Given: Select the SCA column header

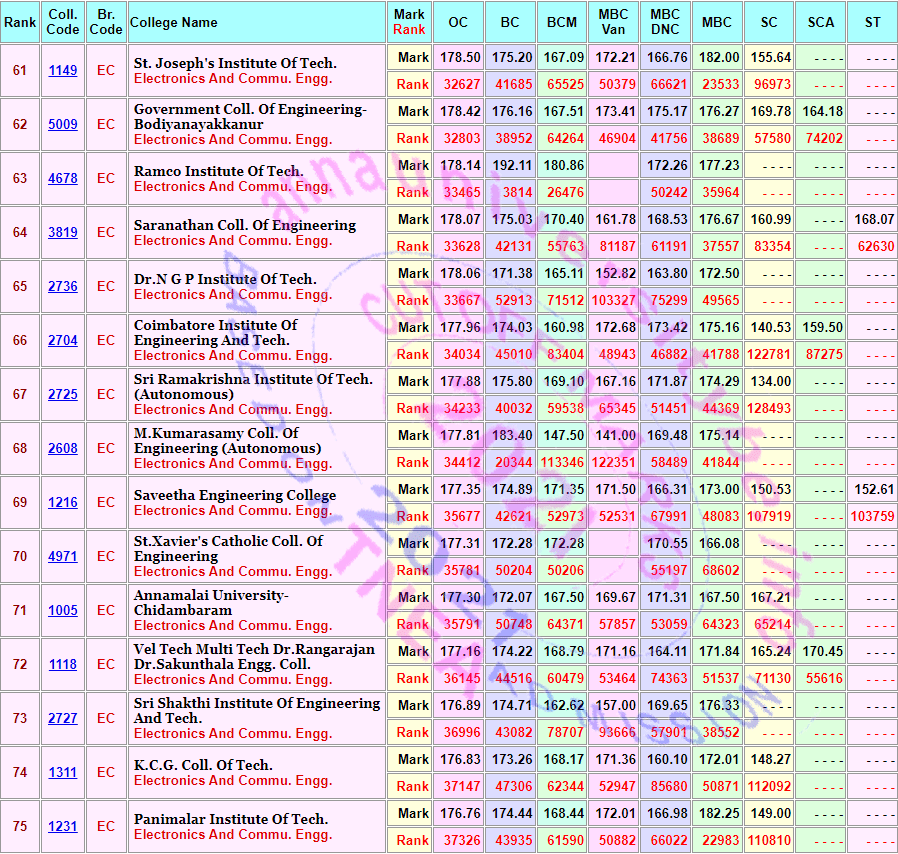Looking at the screenshot, I should [x=820, y=22].
